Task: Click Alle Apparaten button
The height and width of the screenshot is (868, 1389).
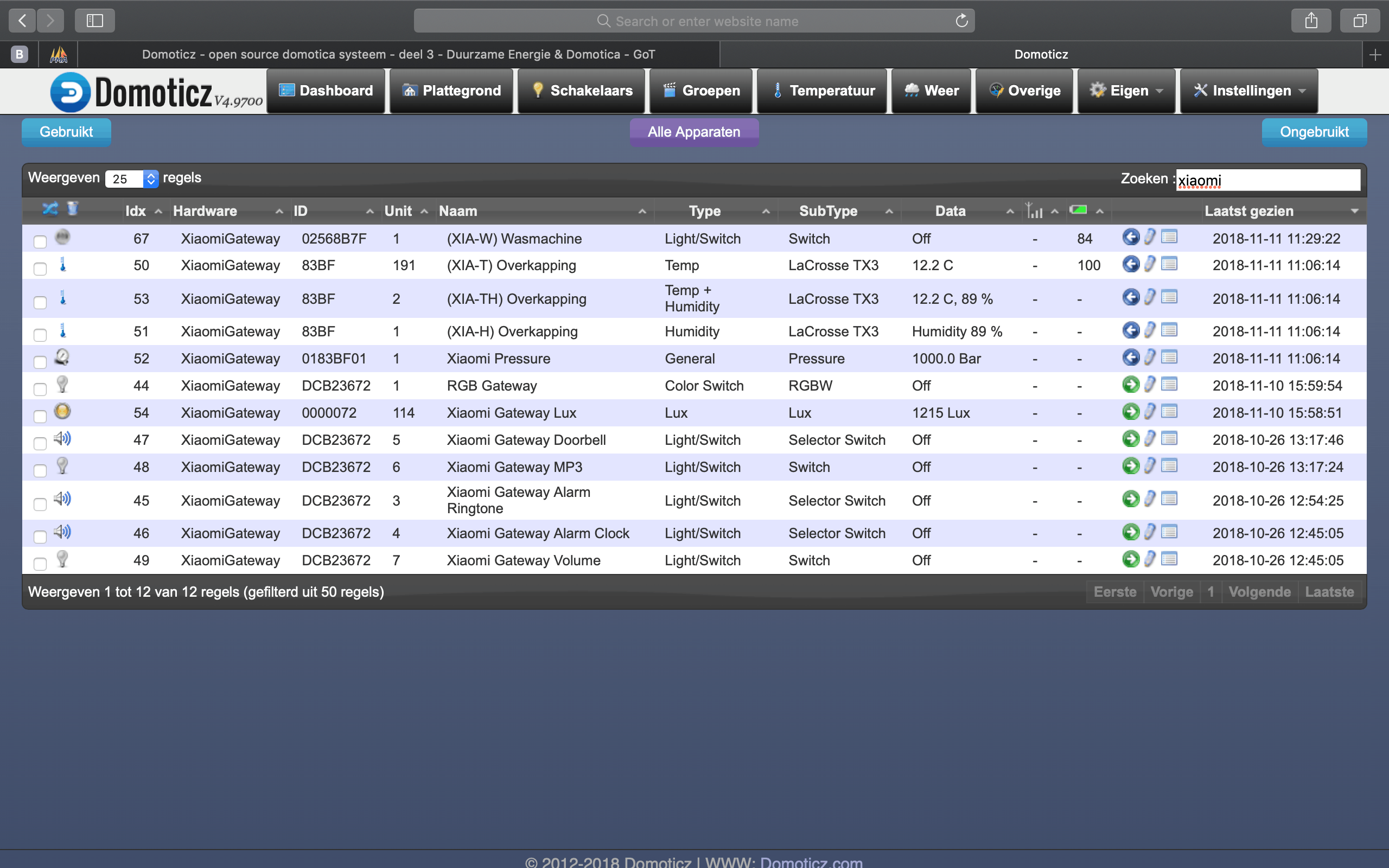Action: 694,131
